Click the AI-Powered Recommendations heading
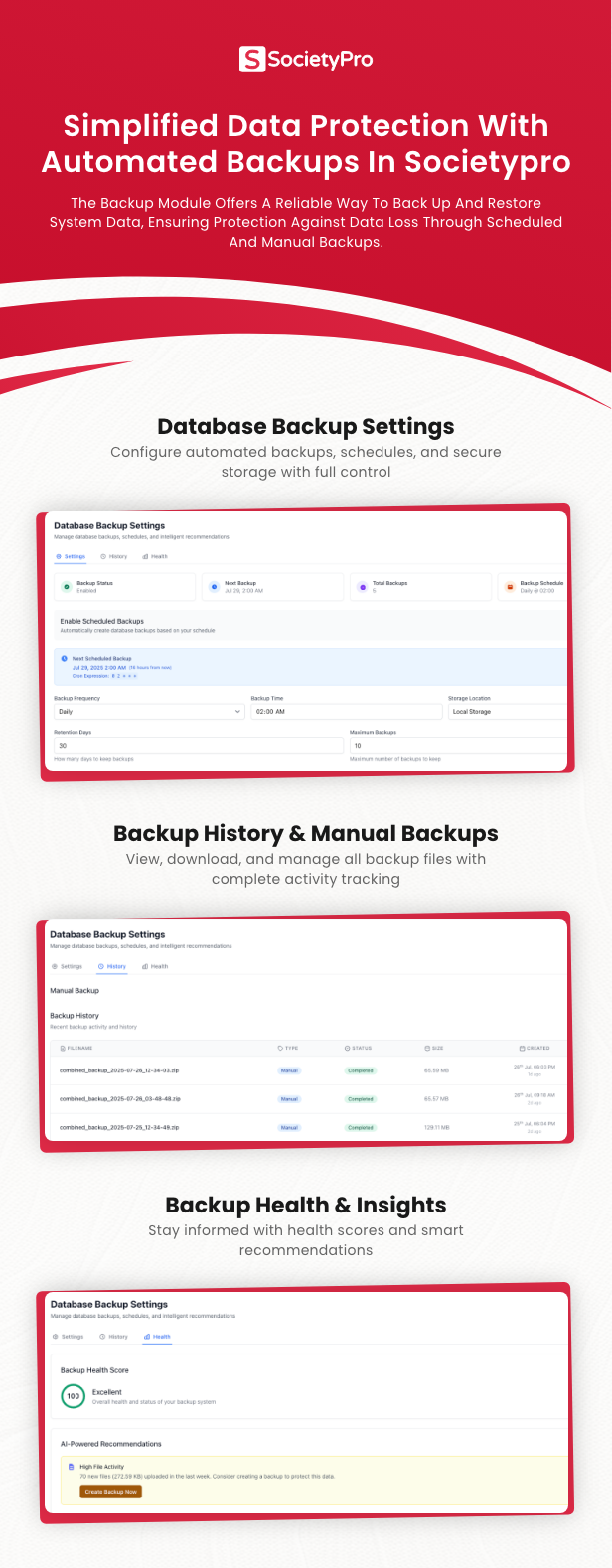The image size is (612, 1568). click(111, 1444)
